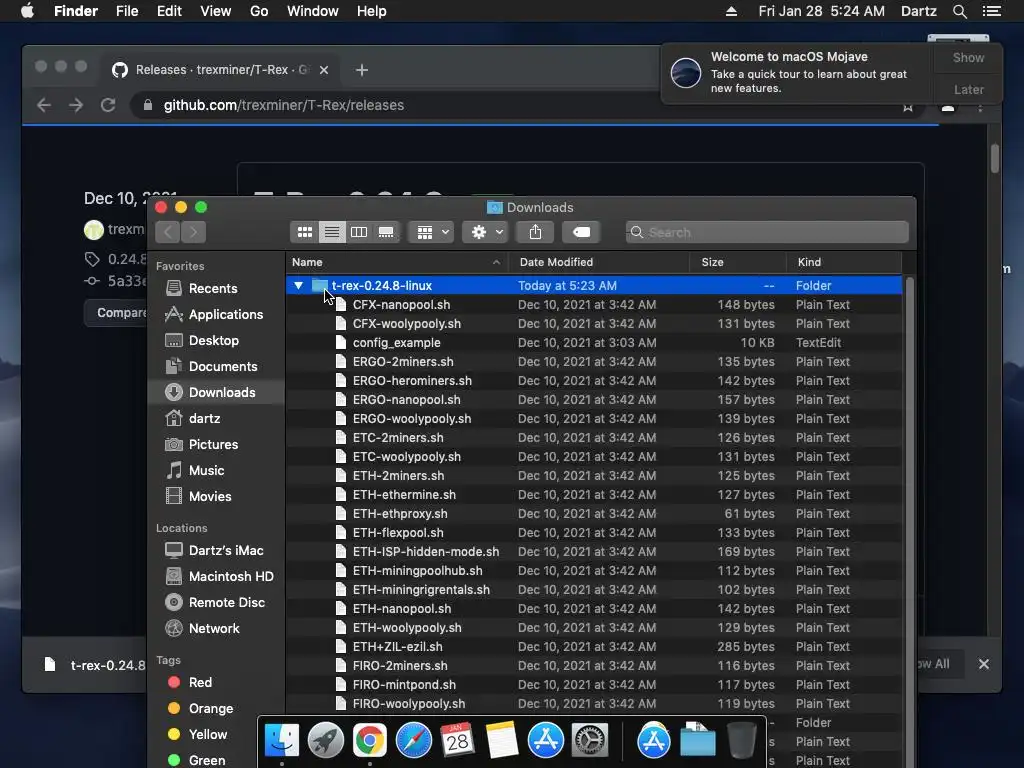The image size is (1024, 768).
Task: Close the T-Rex Releases Chrome tab
Action: click(x=324, y=70)
